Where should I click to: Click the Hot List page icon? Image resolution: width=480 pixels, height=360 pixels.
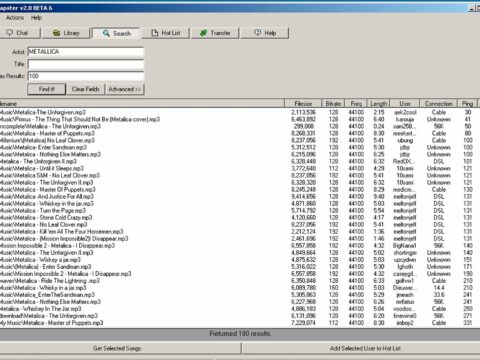pos(155,33)
